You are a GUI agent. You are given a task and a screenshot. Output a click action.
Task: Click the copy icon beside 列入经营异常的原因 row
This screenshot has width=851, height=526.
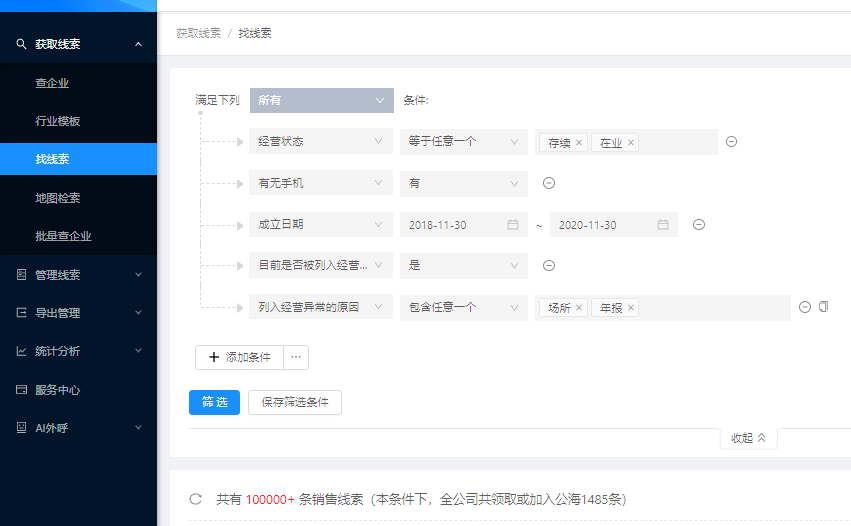tap(823, 307)
